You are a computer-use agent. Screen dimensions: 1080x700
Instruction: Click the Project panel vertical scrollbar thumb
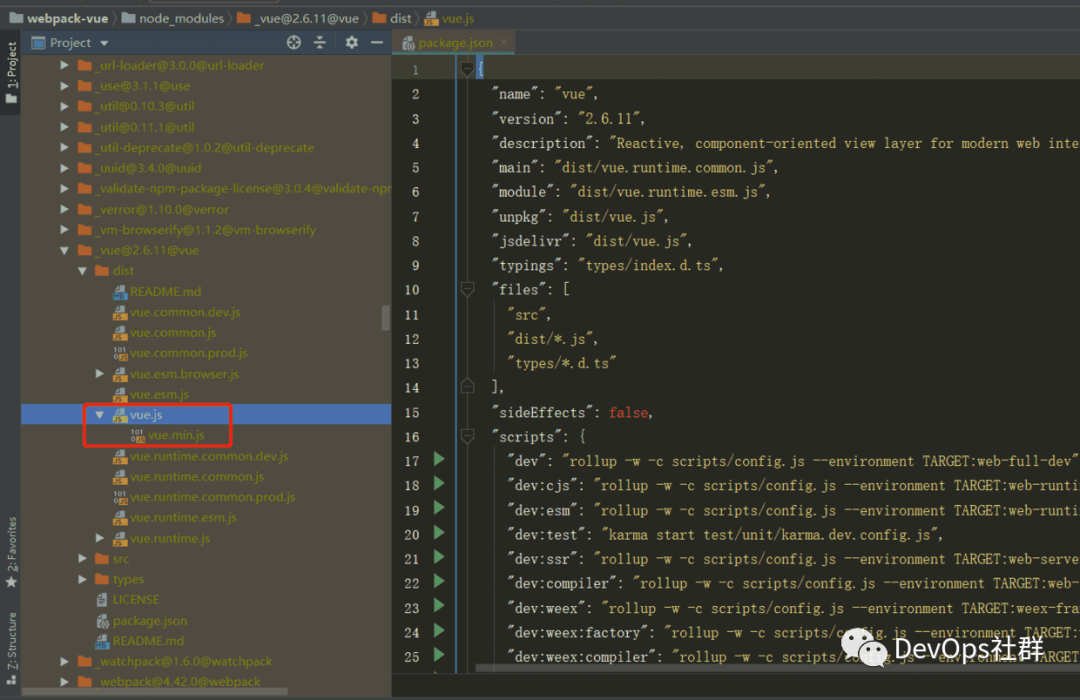coord(385,318)
